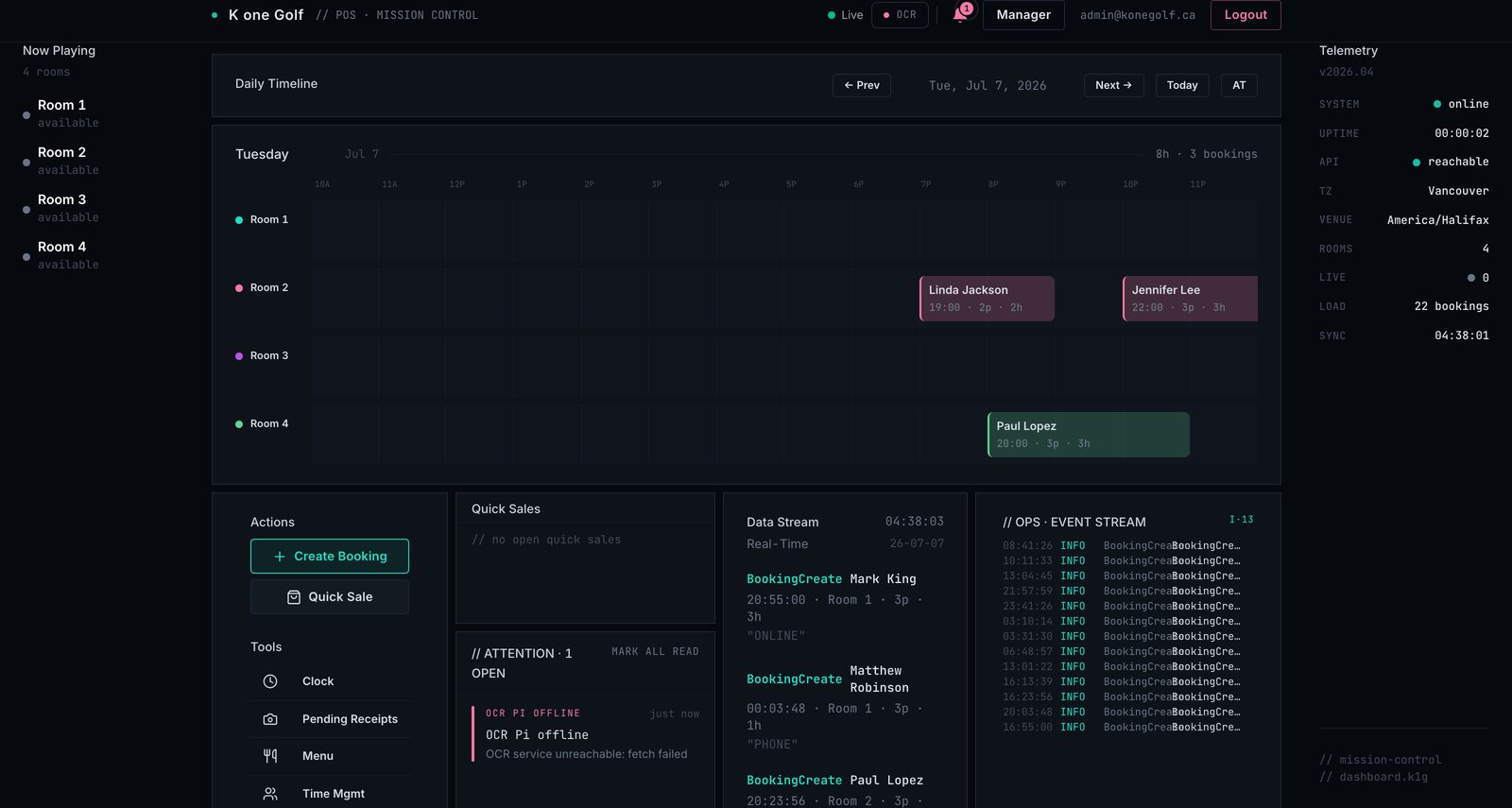
Task: Click the America/Halifax venue value
Action: click(1438, 220)
